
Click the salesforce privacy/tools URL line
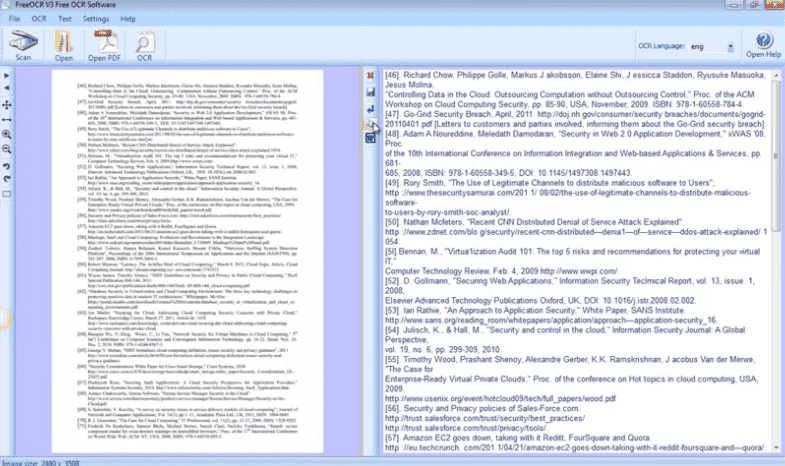click(466, 428)
